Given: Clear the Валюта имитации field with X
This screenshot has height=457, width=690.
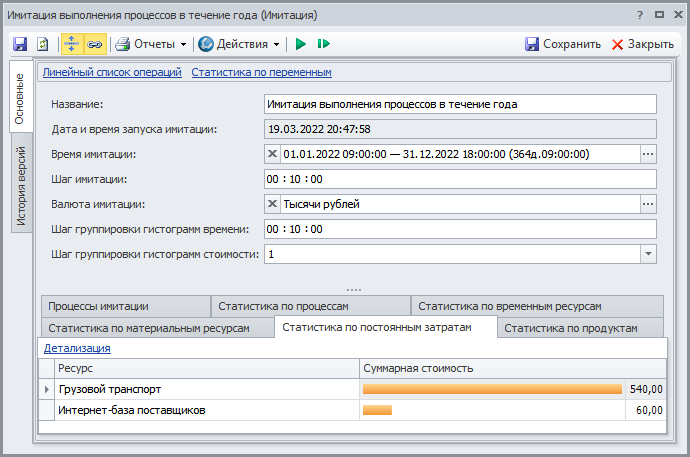Looking at the screenshot, I should click(x=273, y=204).
